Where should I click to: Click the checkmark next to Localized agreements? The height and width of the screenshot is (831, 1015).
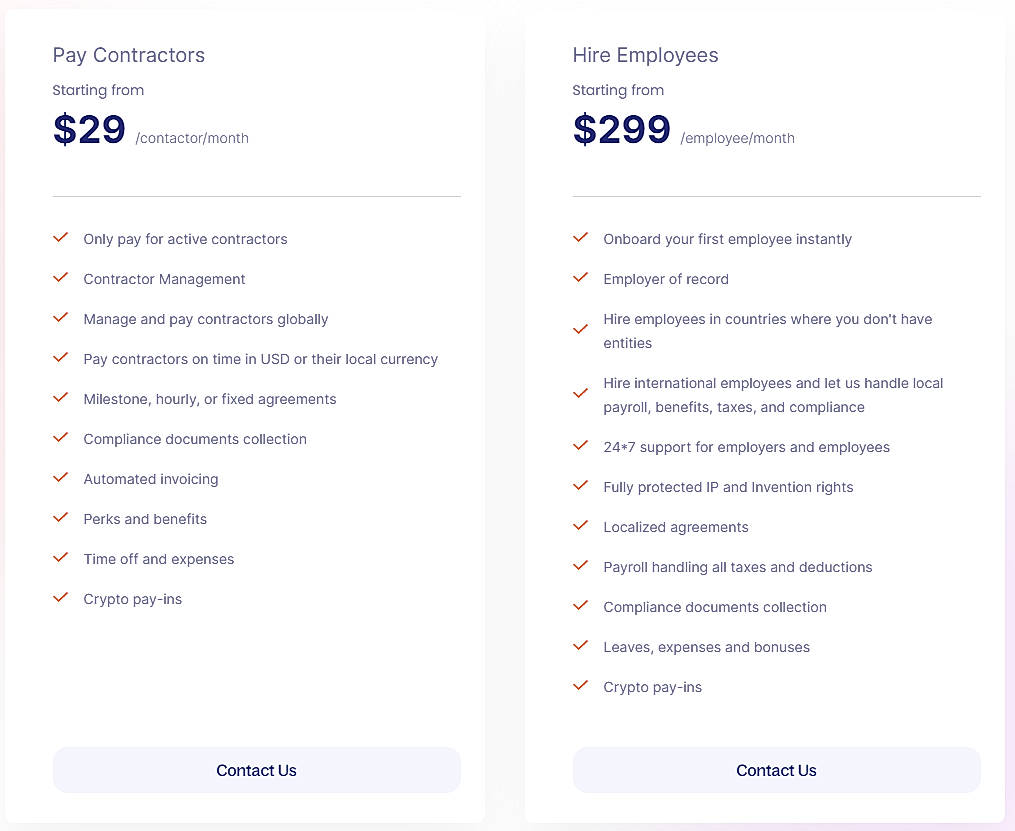pos(580,526)
